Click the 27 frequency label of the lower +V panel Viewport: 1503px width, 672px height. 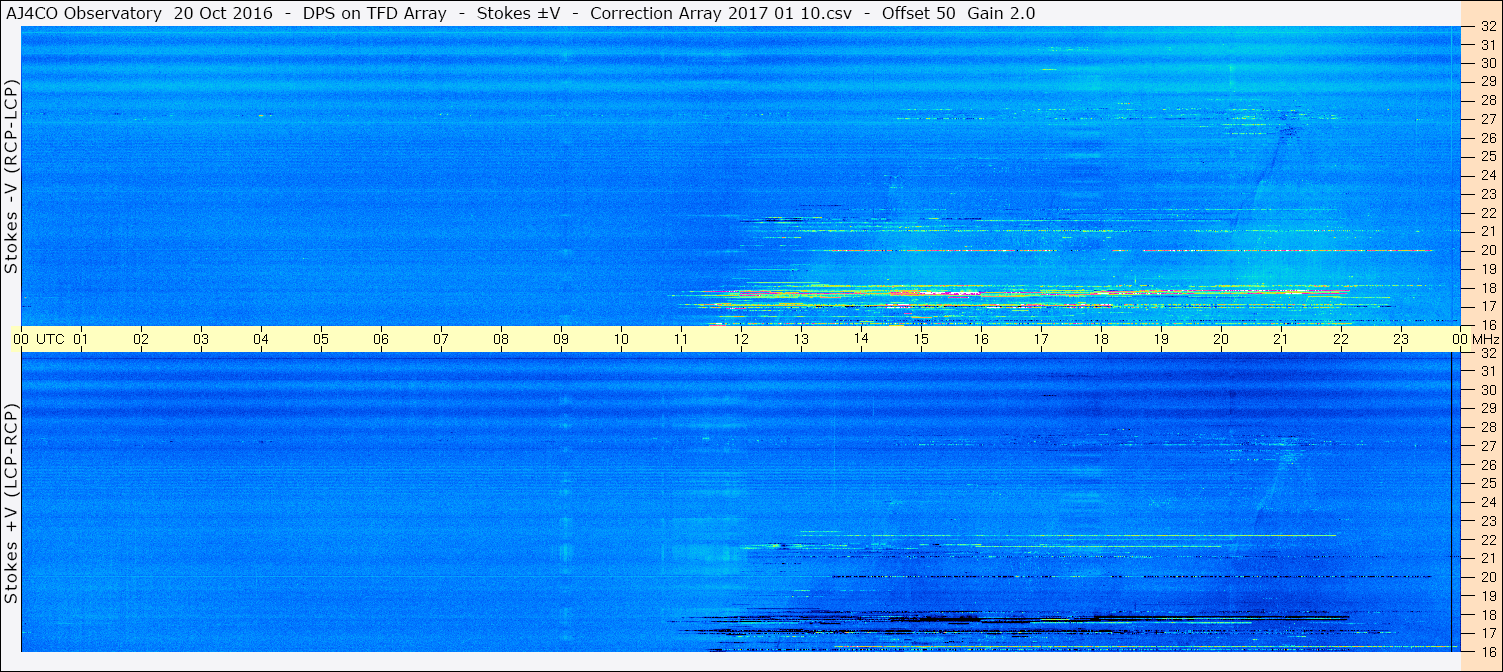[1488, 446]
